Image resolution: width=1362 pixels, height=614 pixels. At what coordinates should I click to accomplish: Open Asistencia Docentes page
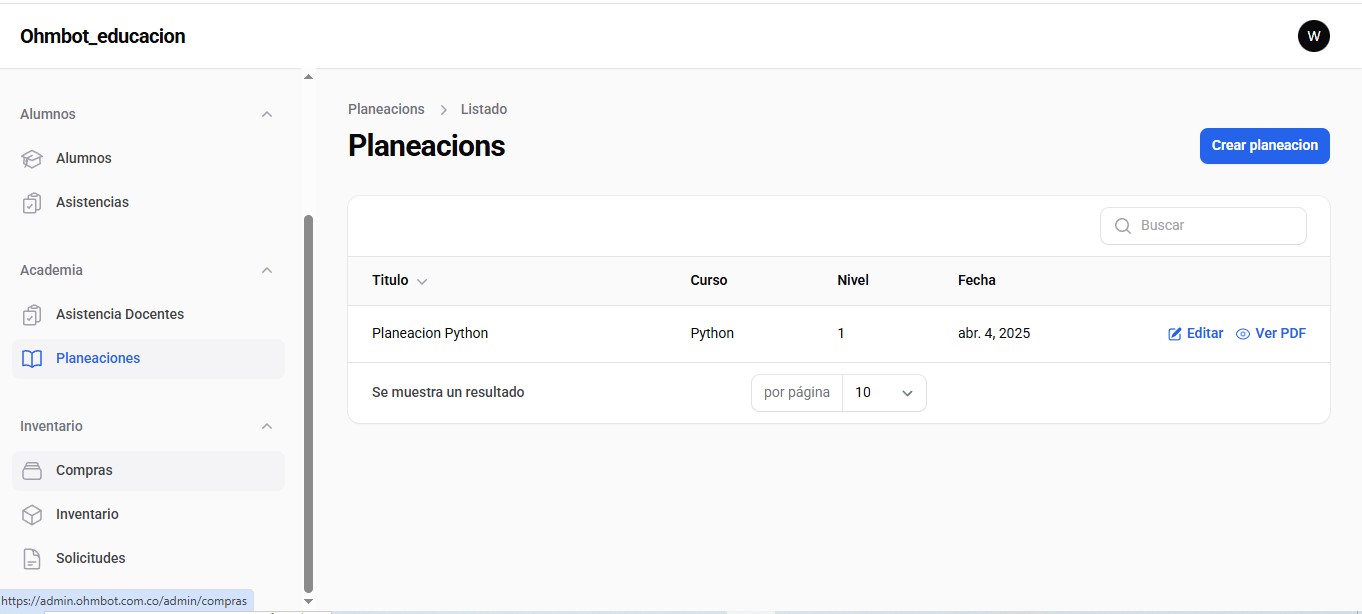point(148,314)
